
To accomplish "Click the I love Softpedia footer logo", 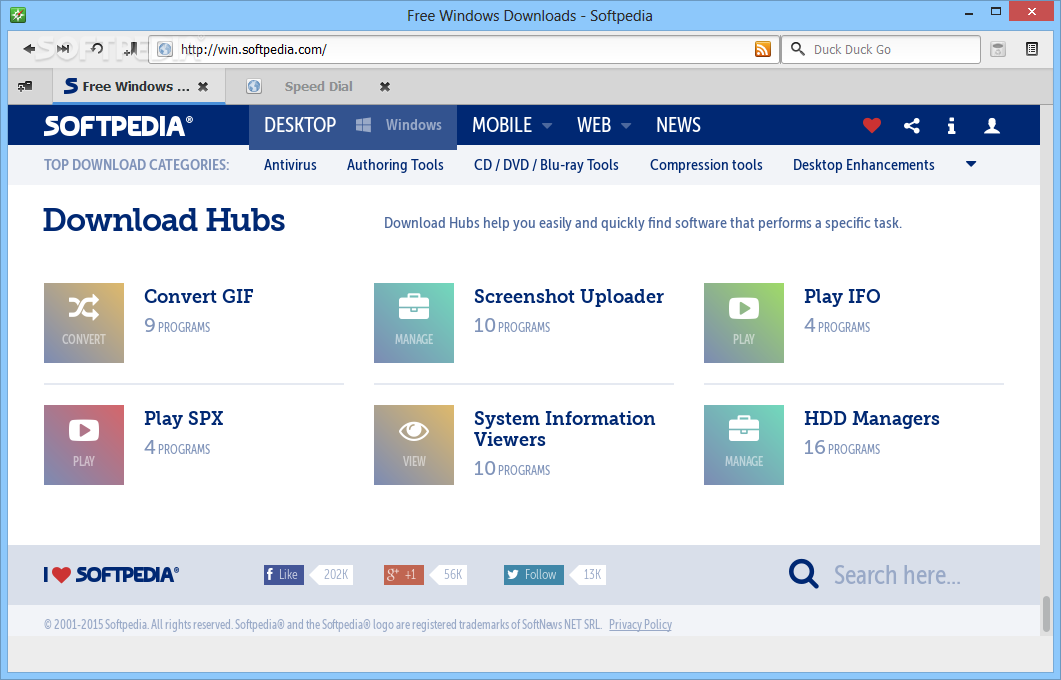I will tap(112, 574).
